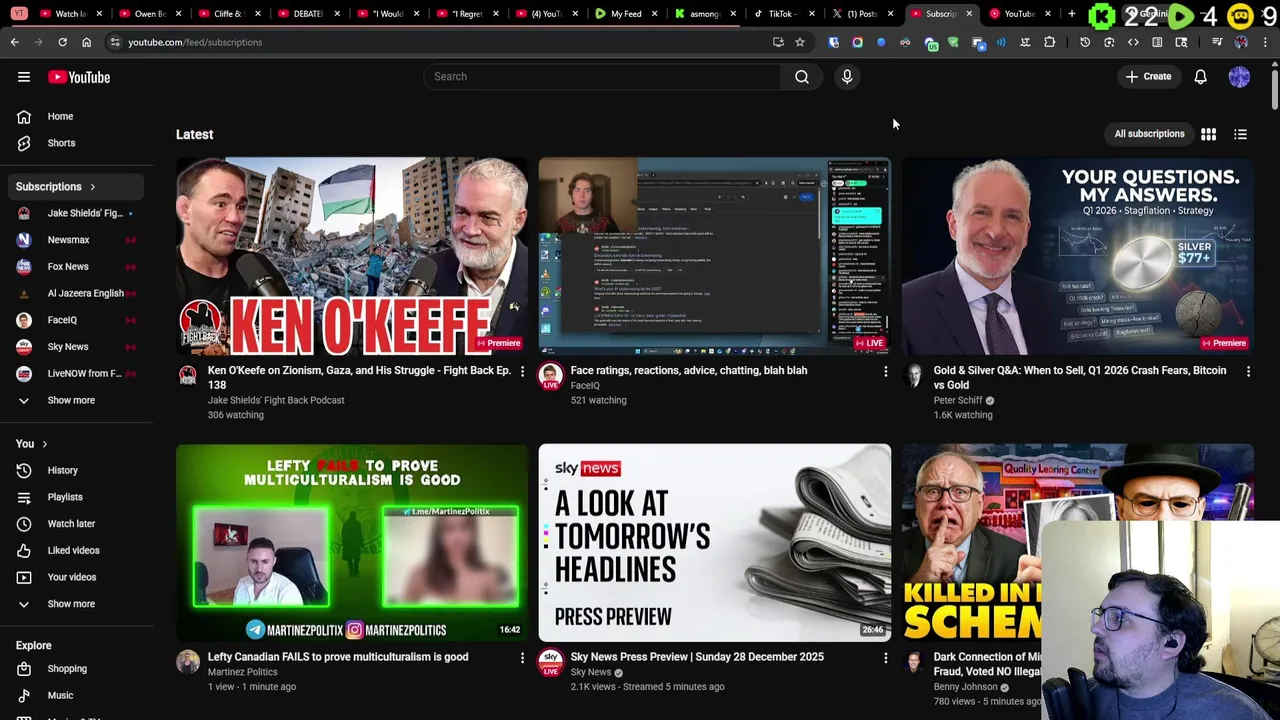Open the Chrome three-dot menu
The height and width of the screenshot is (720, 1280).
pos(1265,42)
